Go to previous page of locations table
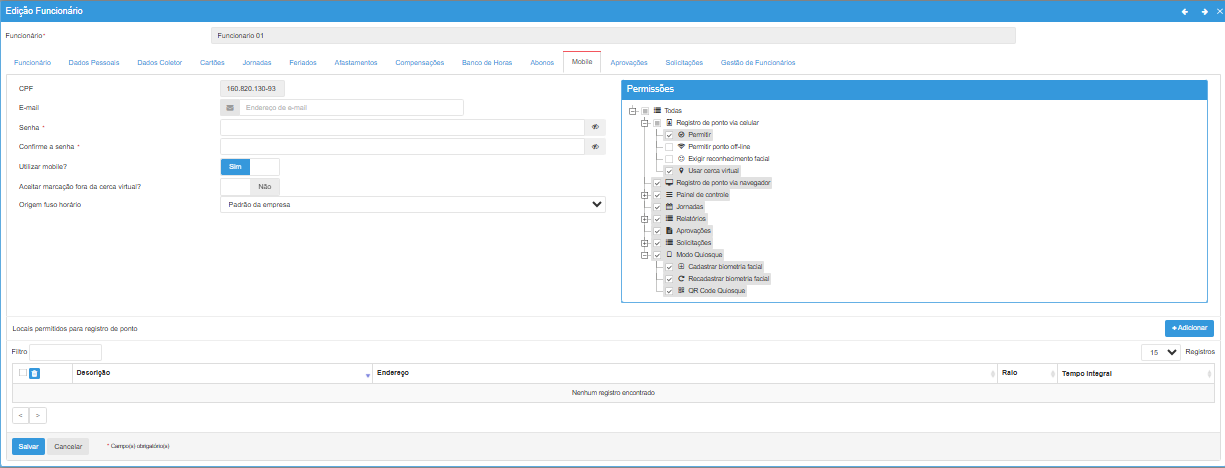The image size is (1225, 468). pos(21,414)
